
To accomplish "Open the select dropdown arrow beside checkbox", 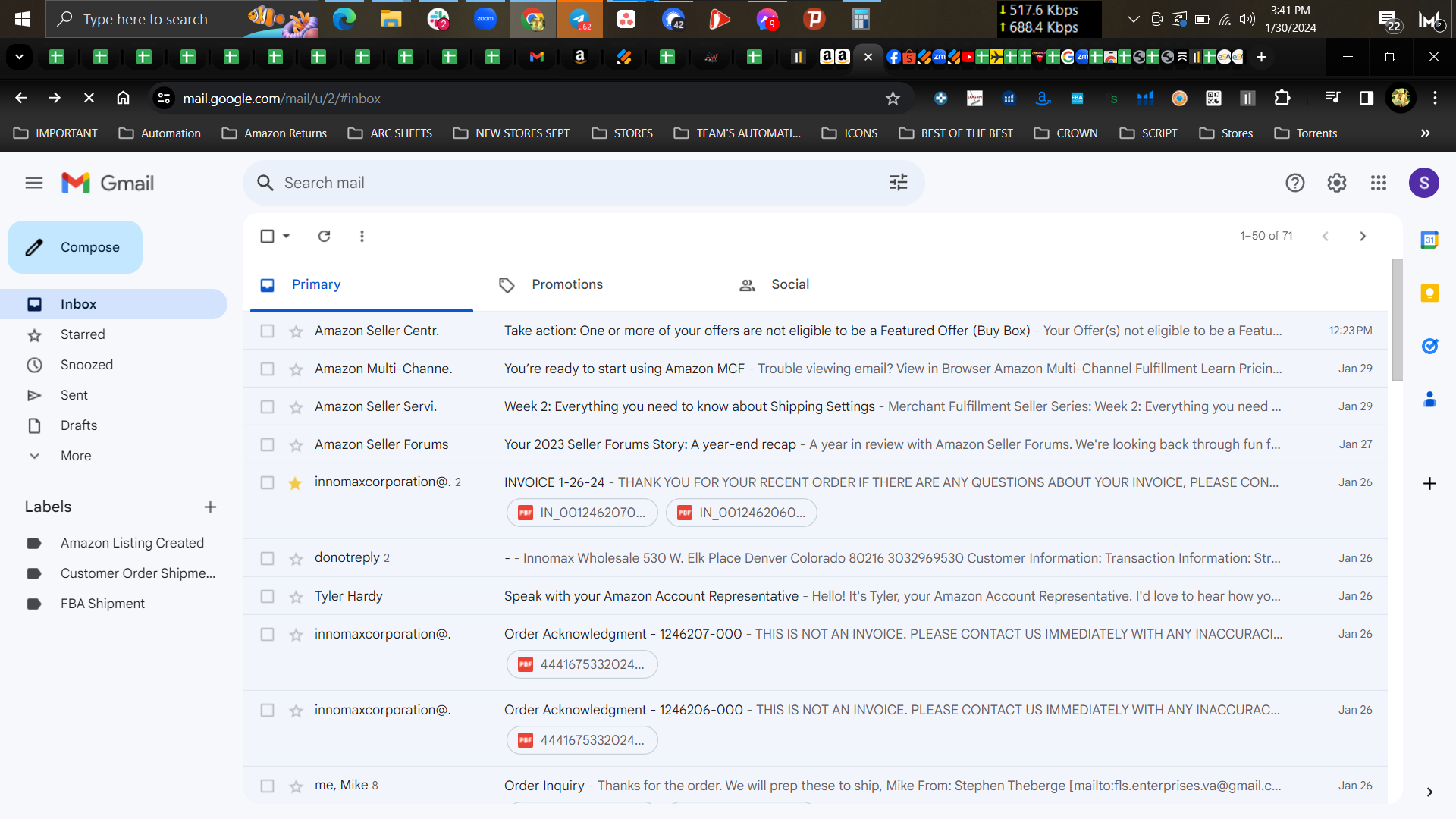I will [x=287, y=236].
